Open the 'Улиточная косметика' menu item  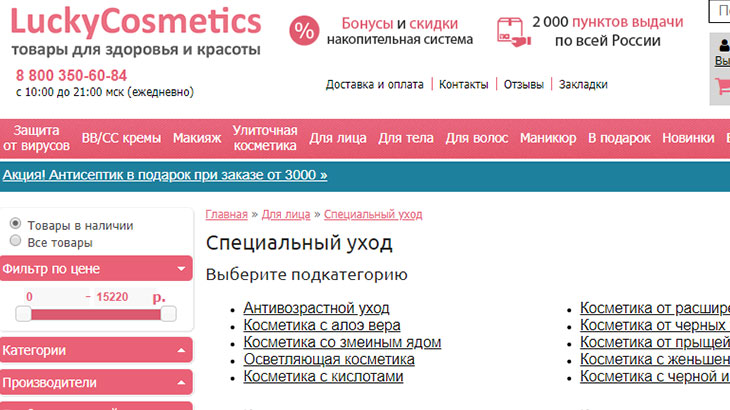tap(265, 138)
